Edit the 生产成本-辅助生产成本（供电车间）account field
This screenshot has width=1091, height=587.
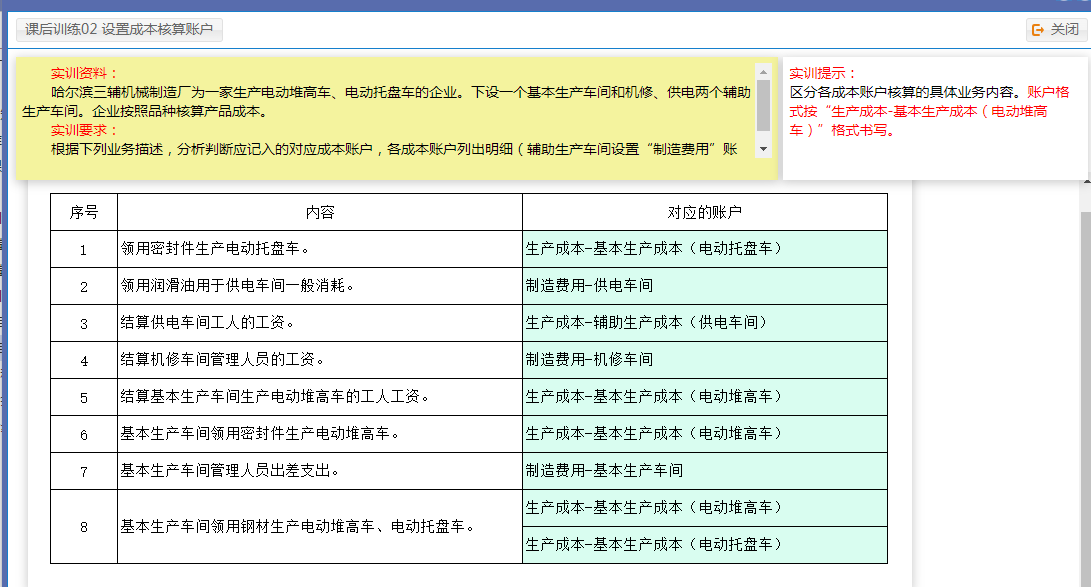point(705,323)
